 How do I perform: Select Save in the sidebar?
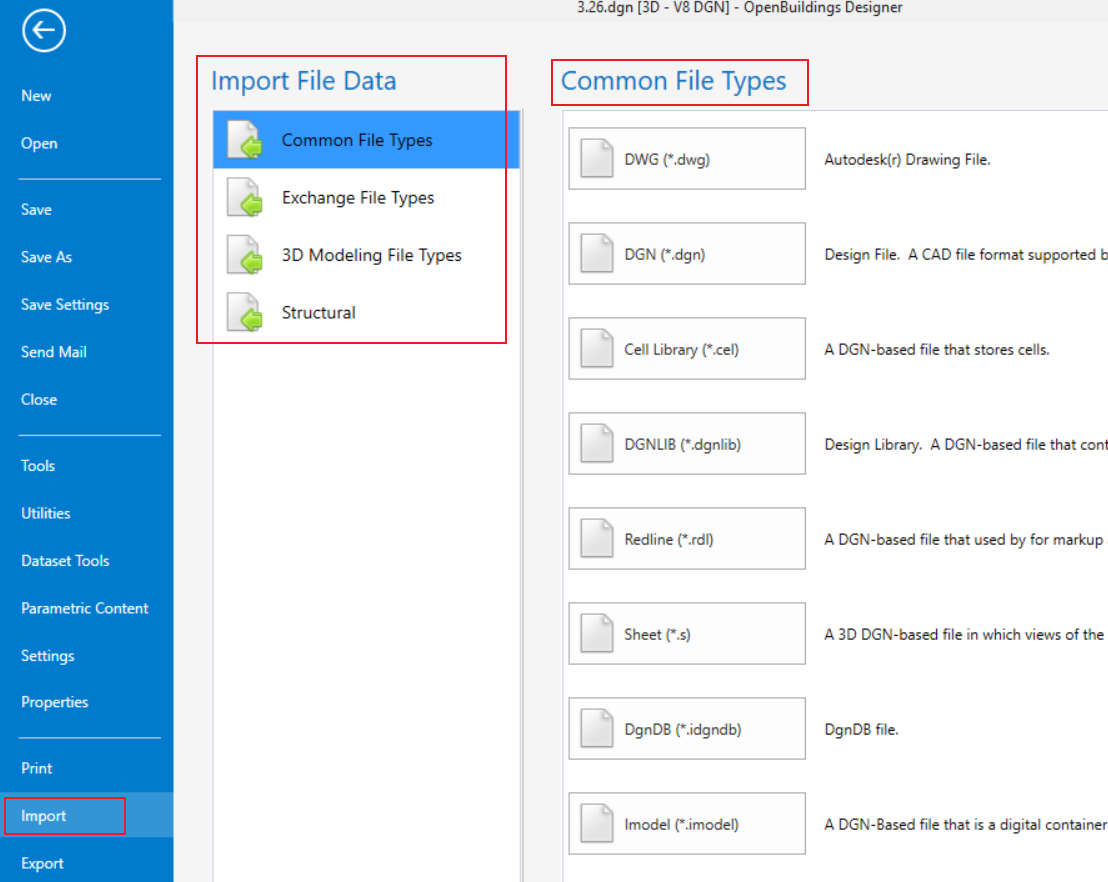tap(36, 210)
